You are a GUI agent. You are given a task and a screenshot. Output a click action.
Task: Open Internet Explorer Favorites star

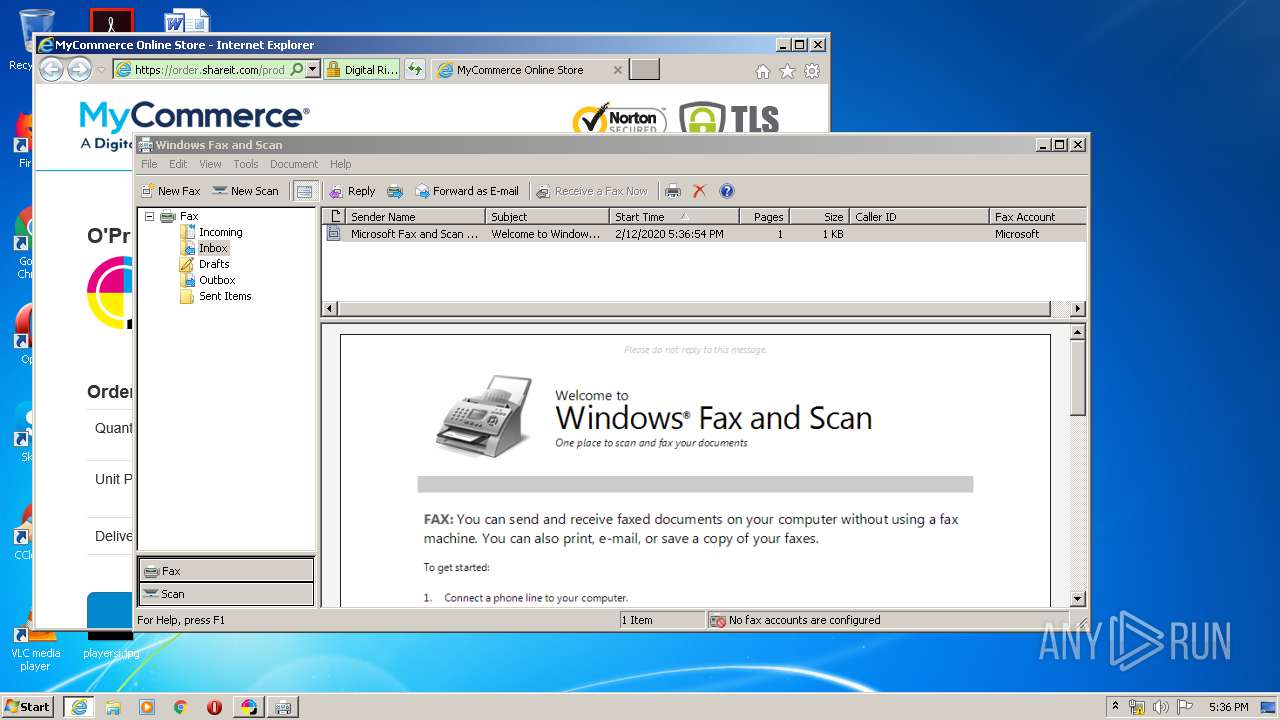[787, 71]
